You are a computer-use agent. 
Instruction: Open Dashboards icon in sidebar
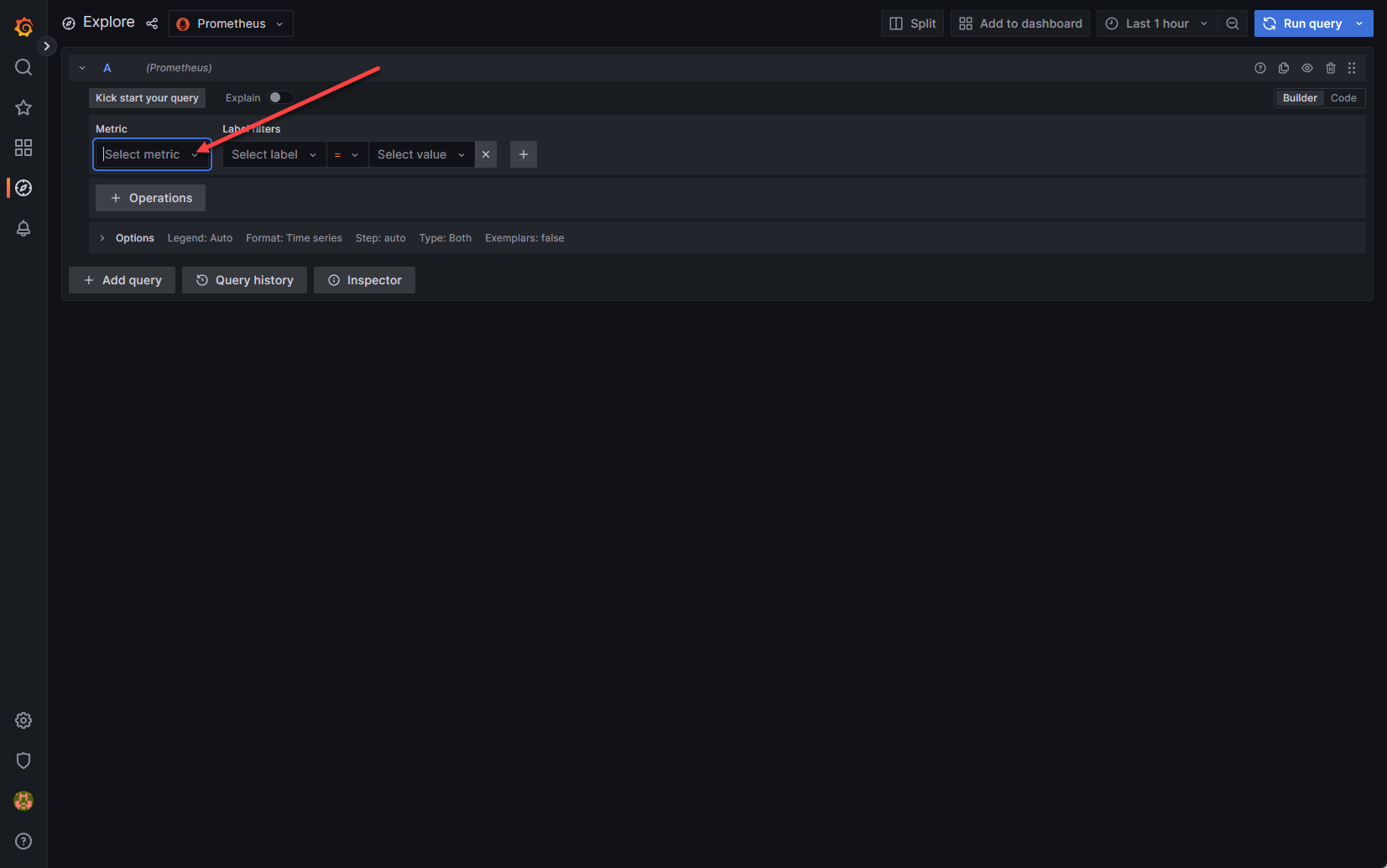pos(23,148)
